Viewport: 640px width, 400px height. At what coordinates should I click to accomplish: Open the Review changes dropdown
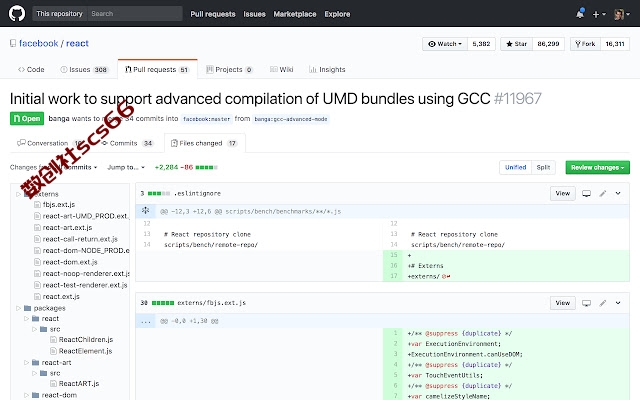pos(597,167)
